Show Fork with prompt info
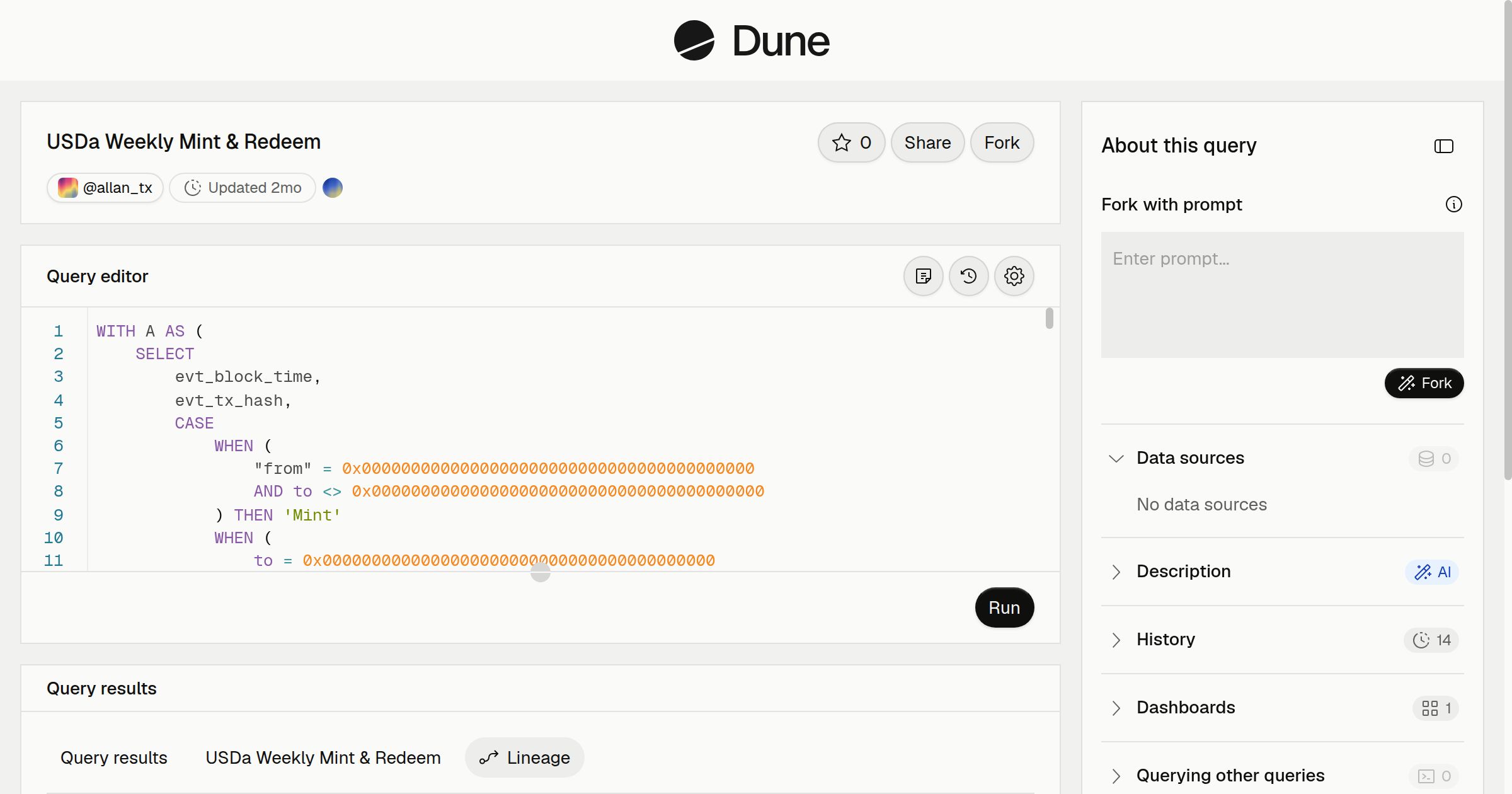The image size is (1512, 794). pos(1454,204)
